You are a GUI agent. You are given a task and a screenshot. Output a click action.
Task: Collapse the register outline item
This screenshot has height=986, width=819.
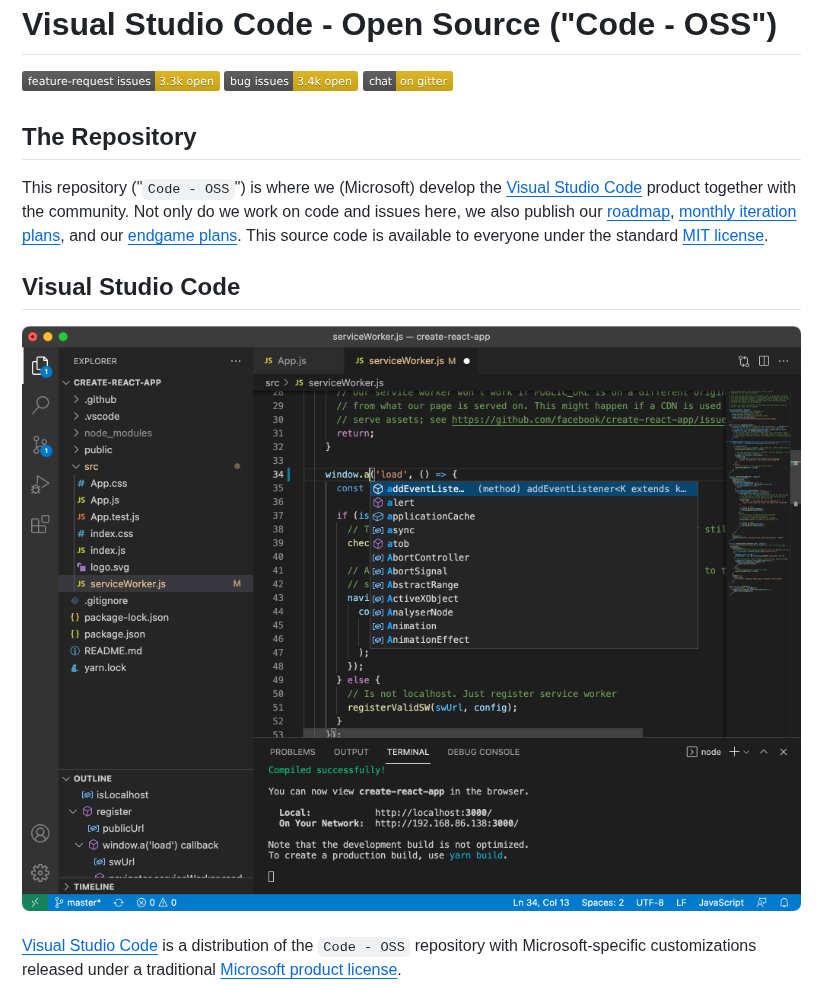click(74, 812)
